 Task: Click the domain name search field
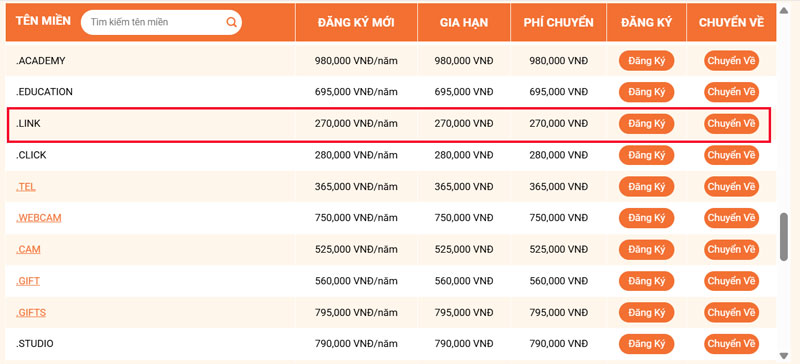coord(161,22)
